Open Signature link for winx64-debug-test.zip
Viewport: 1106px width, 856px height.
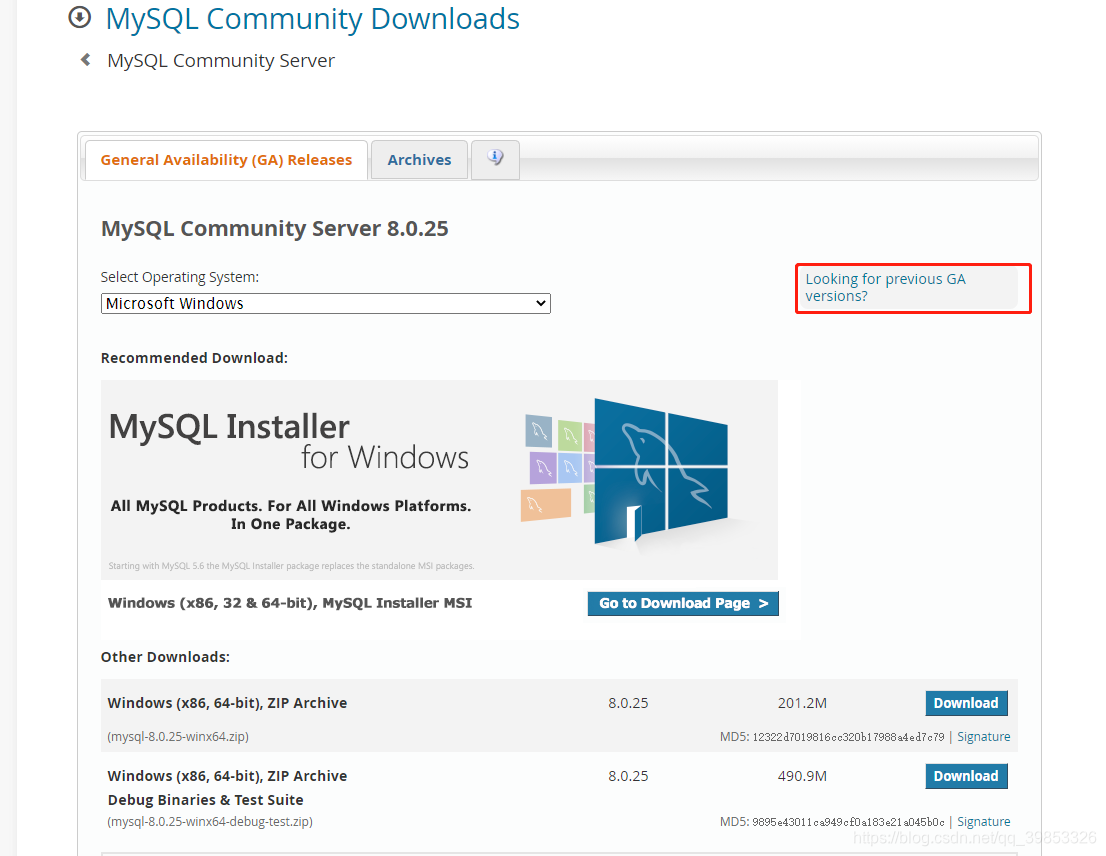[983, 821]
